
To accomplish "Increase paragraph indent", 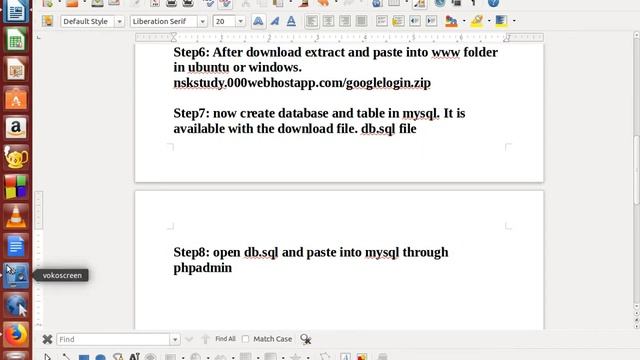I will point(431,21).
